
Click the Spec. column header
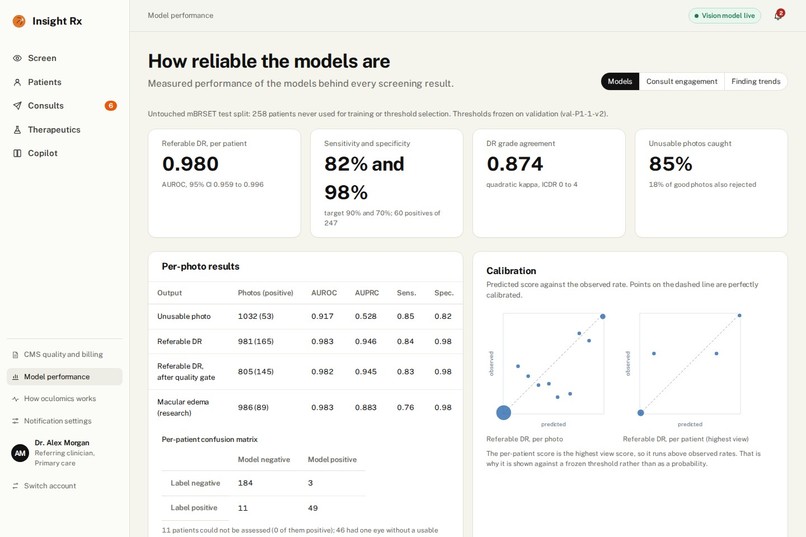tap(444, 293)
